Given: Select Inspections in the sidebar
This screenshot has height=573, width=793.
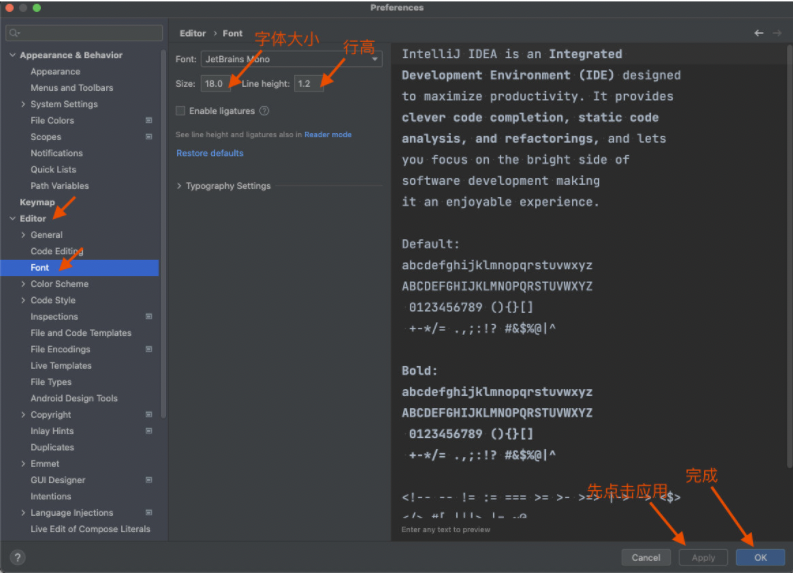Looking at the screenshot, I should (x=54, y=317).
